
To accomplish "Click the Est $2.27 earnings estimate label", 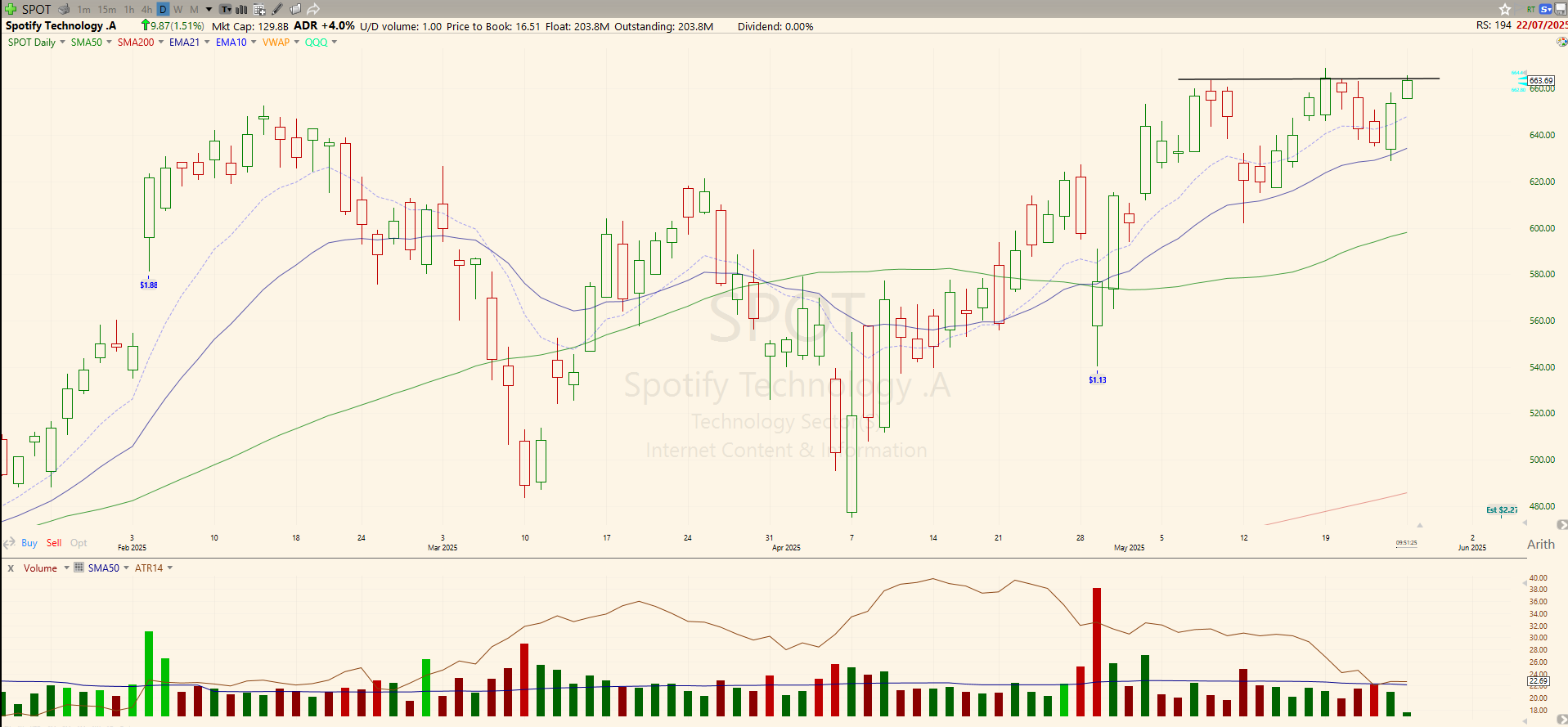I will (x=1502, y=510).
